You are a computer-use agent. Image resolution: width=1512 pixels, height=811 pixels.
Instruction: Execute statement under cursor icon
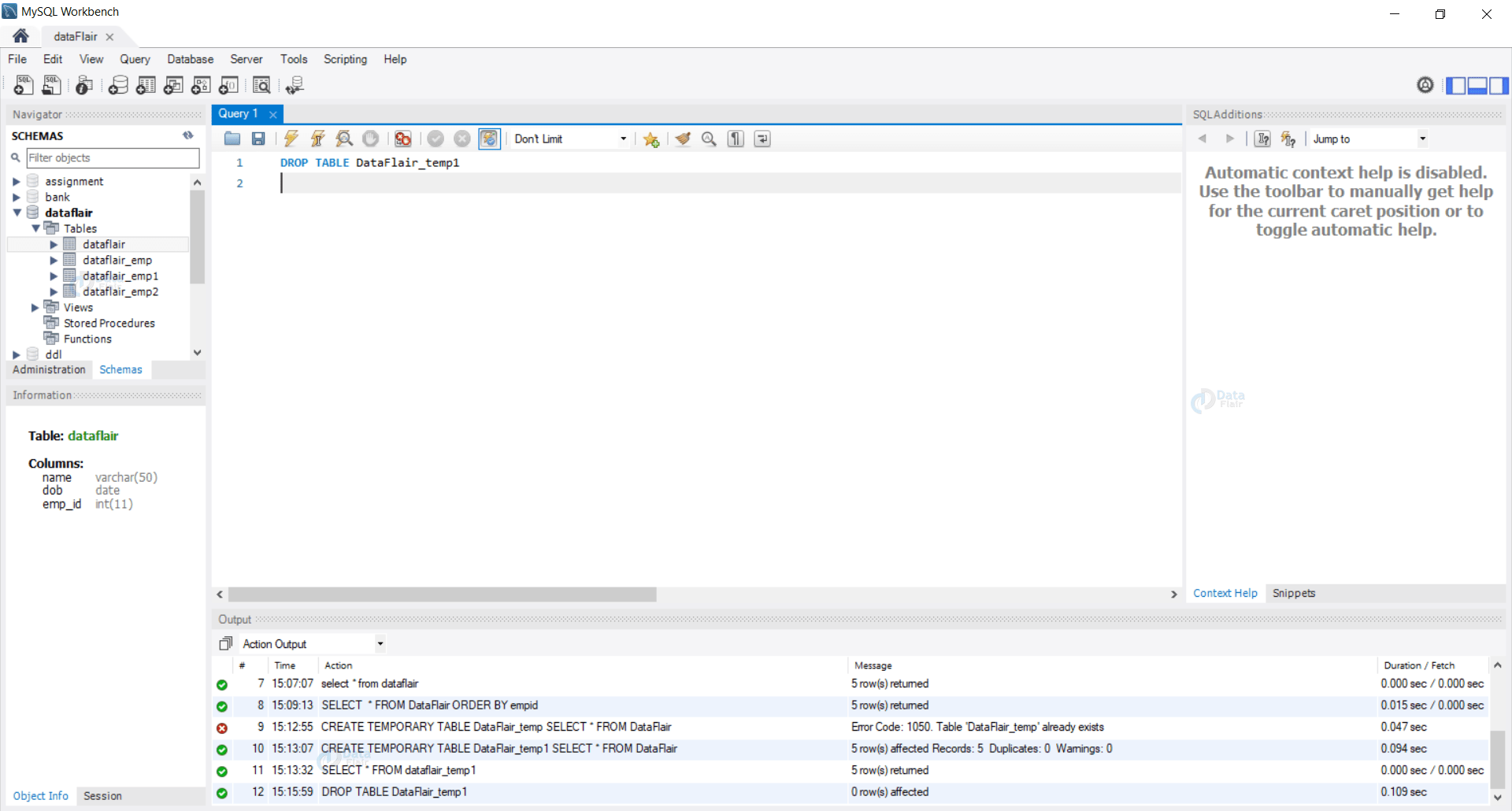pyautogui.click(x=317, y=139)
